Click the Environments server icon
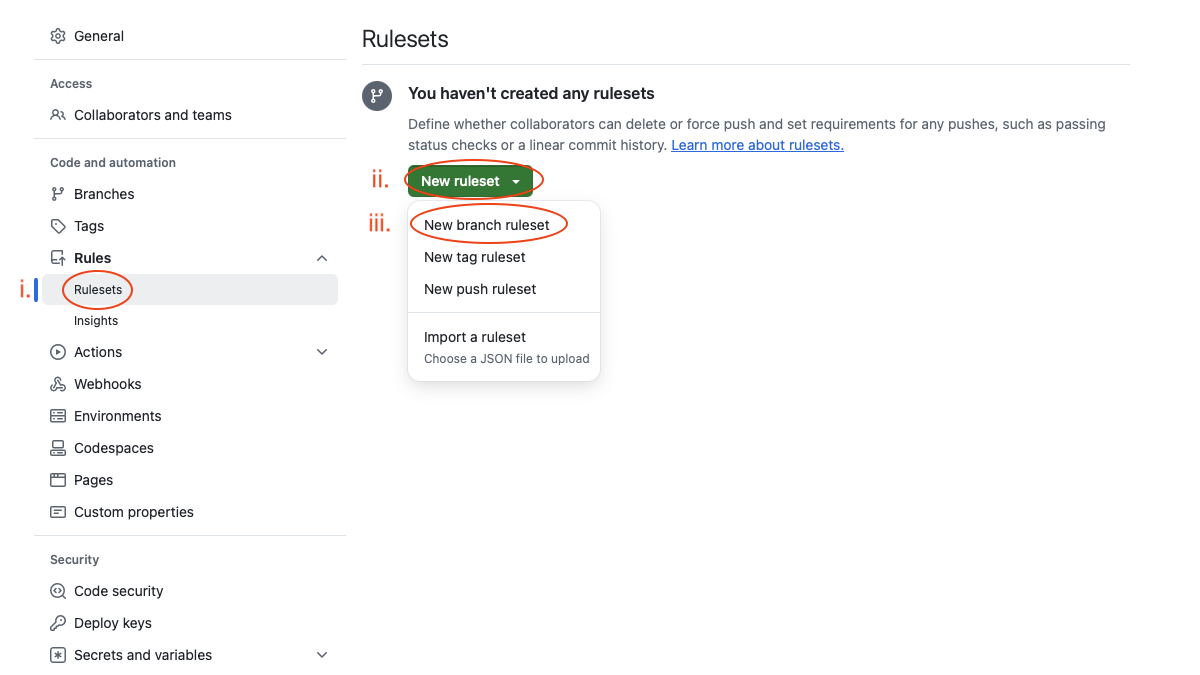Screen dimensions: 1200x675 pyautogui.click(x=58, y=416)
